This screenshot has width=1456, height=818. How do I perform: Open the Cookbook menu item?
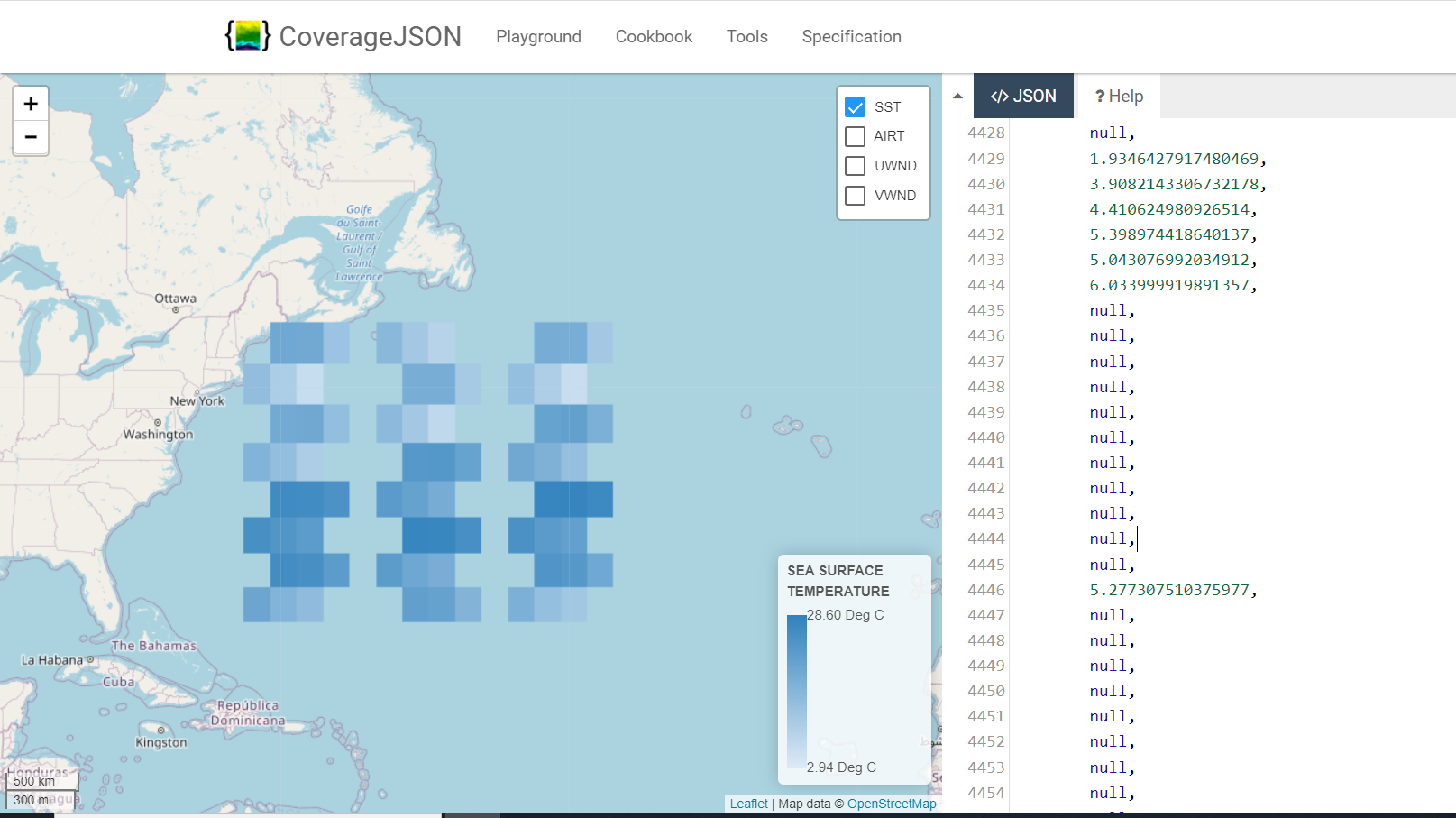point(653,36)
